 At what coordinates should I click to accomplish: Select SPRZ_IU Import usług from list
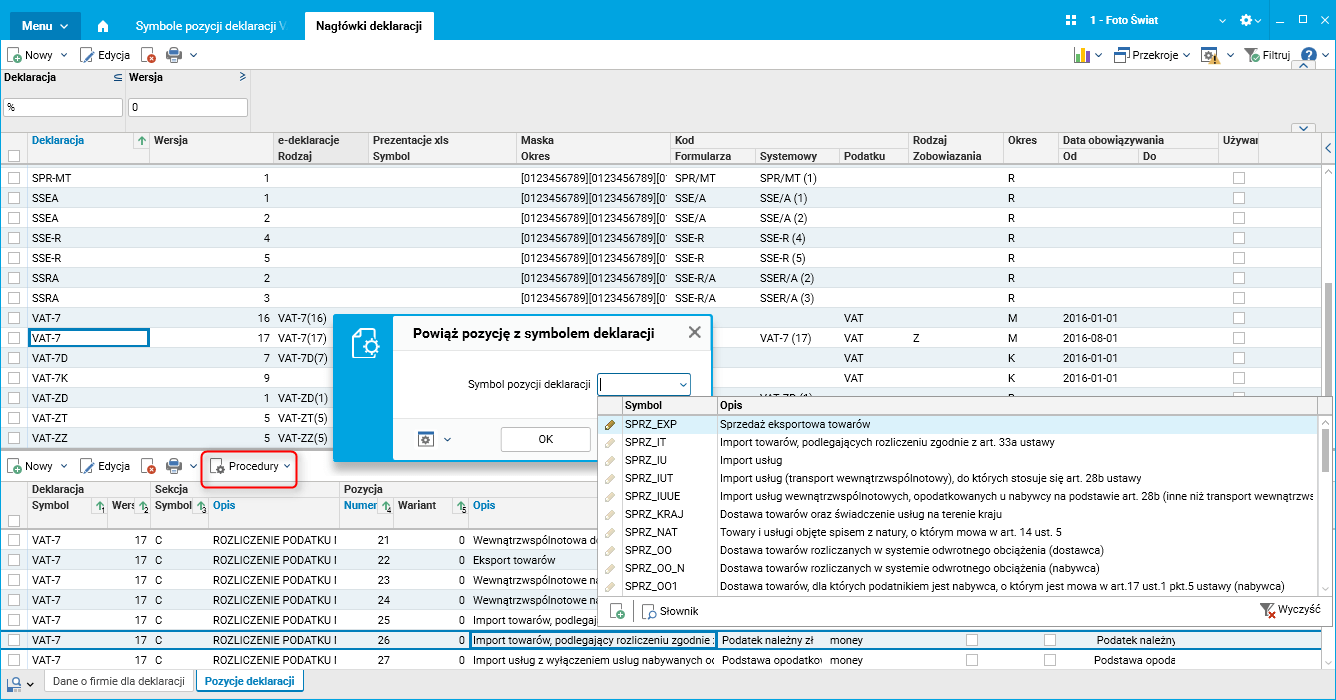point(645,460)
